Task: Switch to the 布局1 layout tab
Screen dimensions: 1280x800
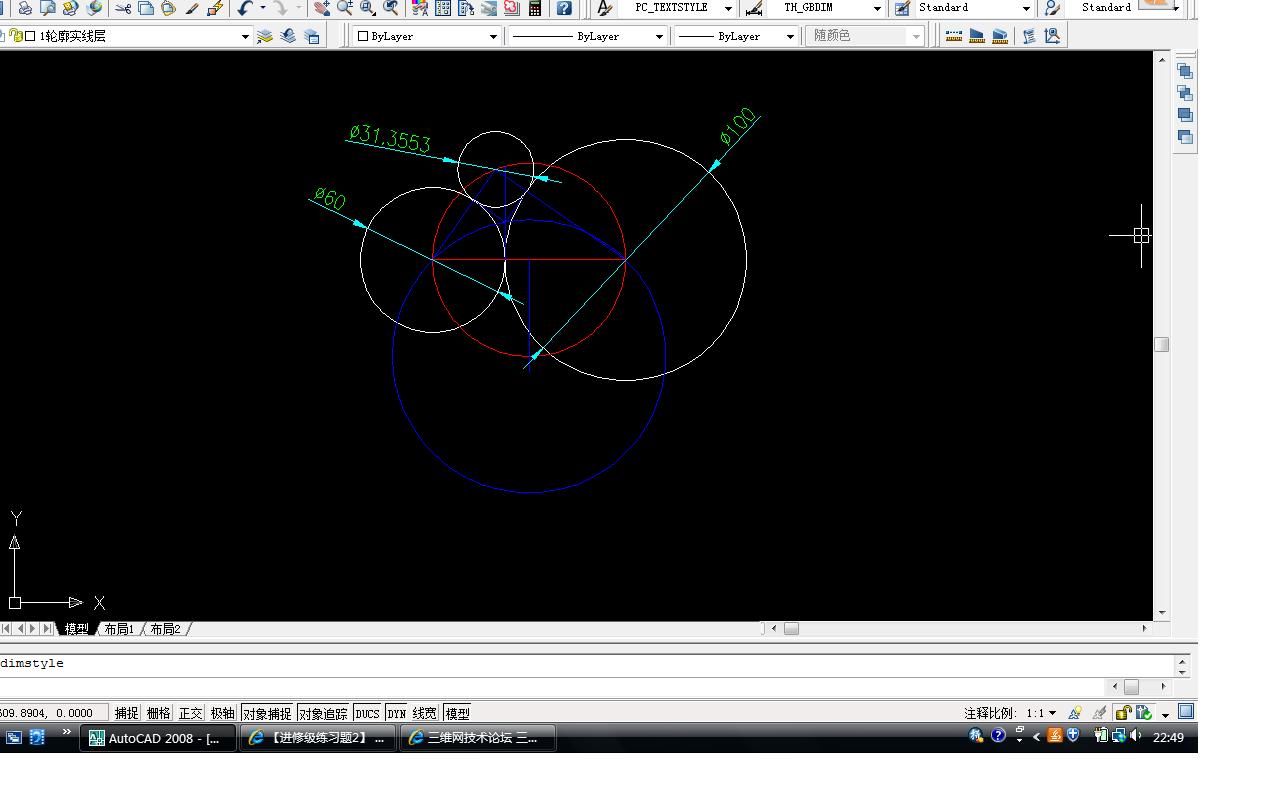Action: coord(119,629)
